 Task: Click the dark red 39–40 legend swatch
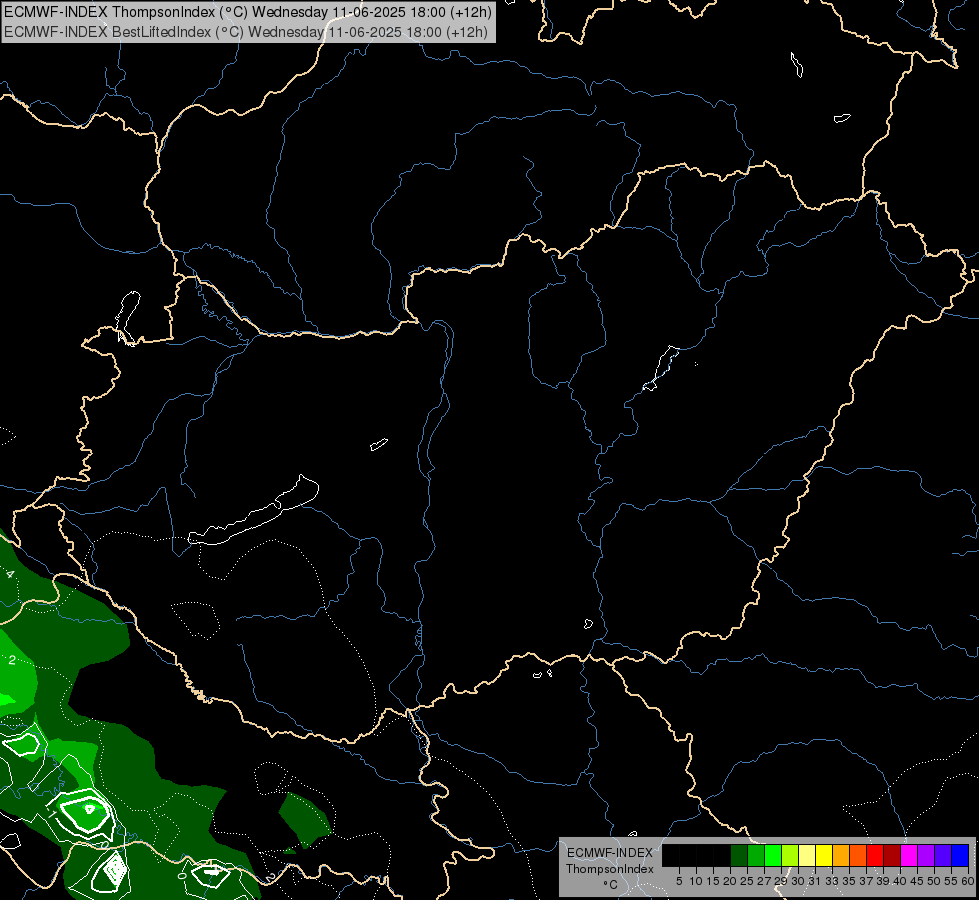pos(892,855)
